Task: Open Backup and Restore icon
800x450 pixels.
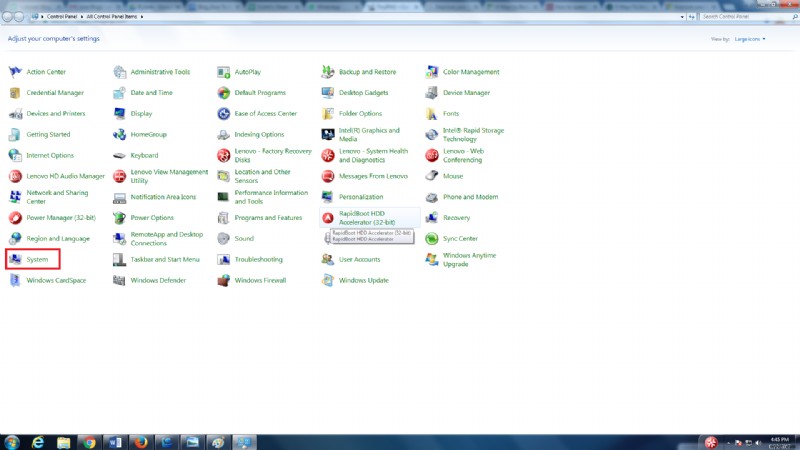Action: click(x=328, y=72)
